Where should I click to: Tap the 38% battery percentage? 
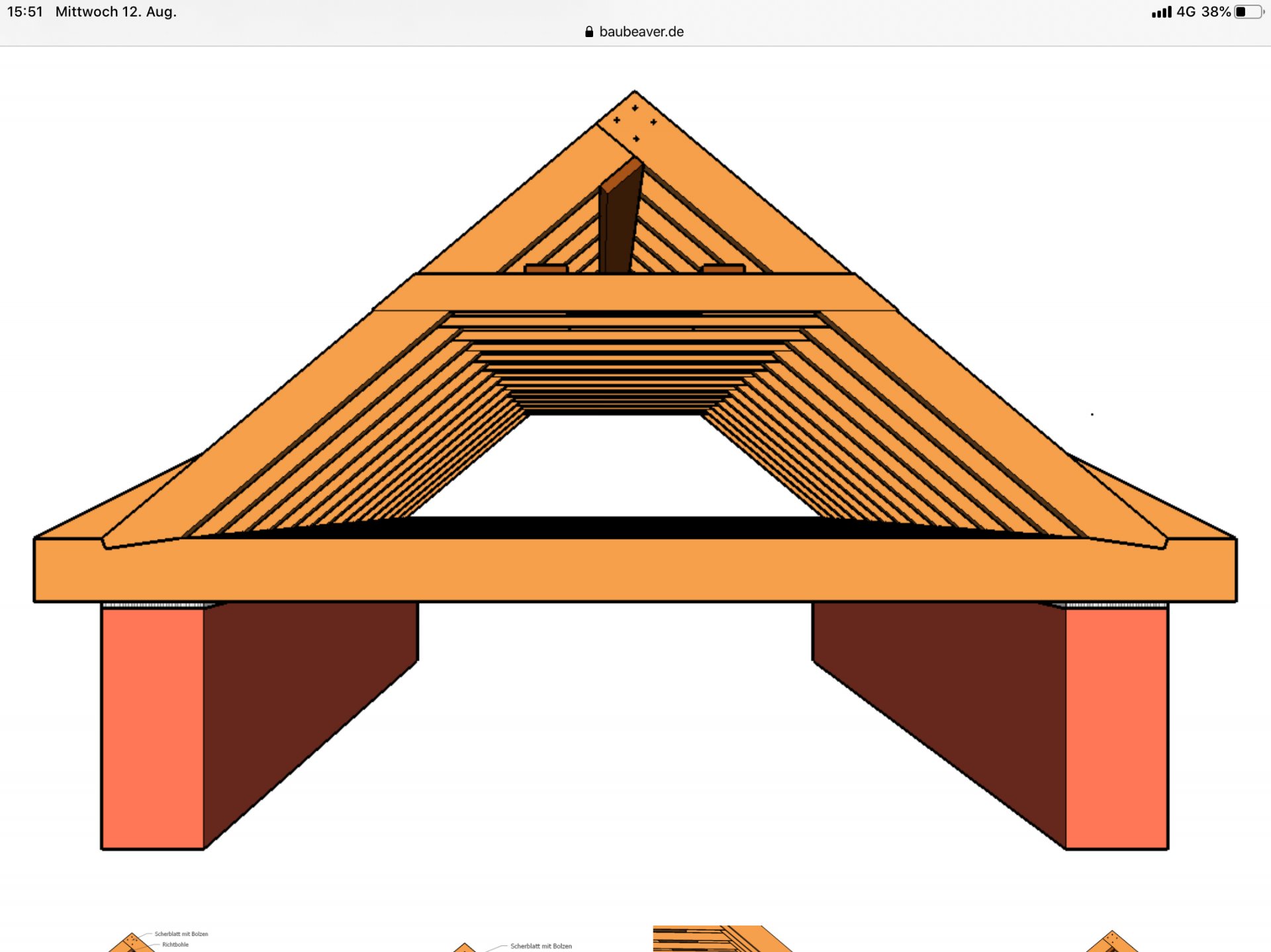(1215, 12)
